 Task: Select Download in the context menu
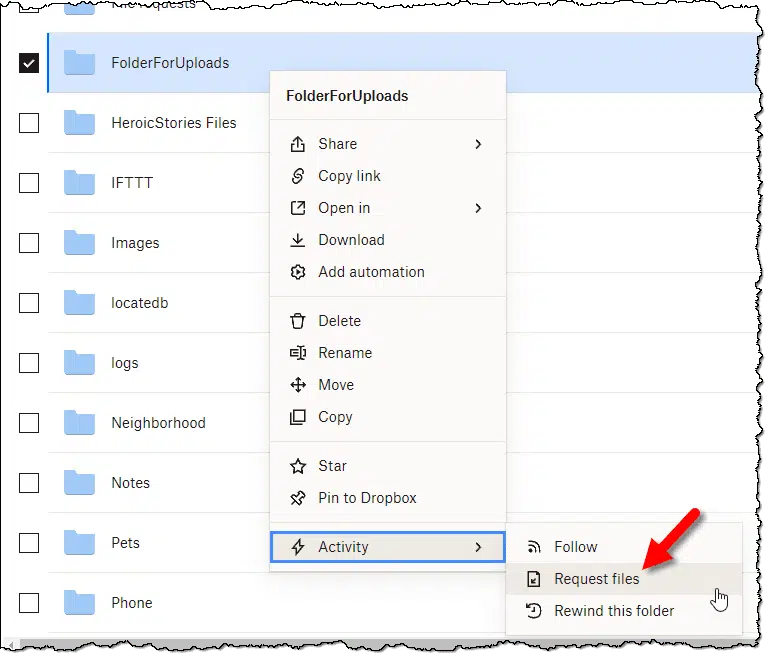coord(388,241)
